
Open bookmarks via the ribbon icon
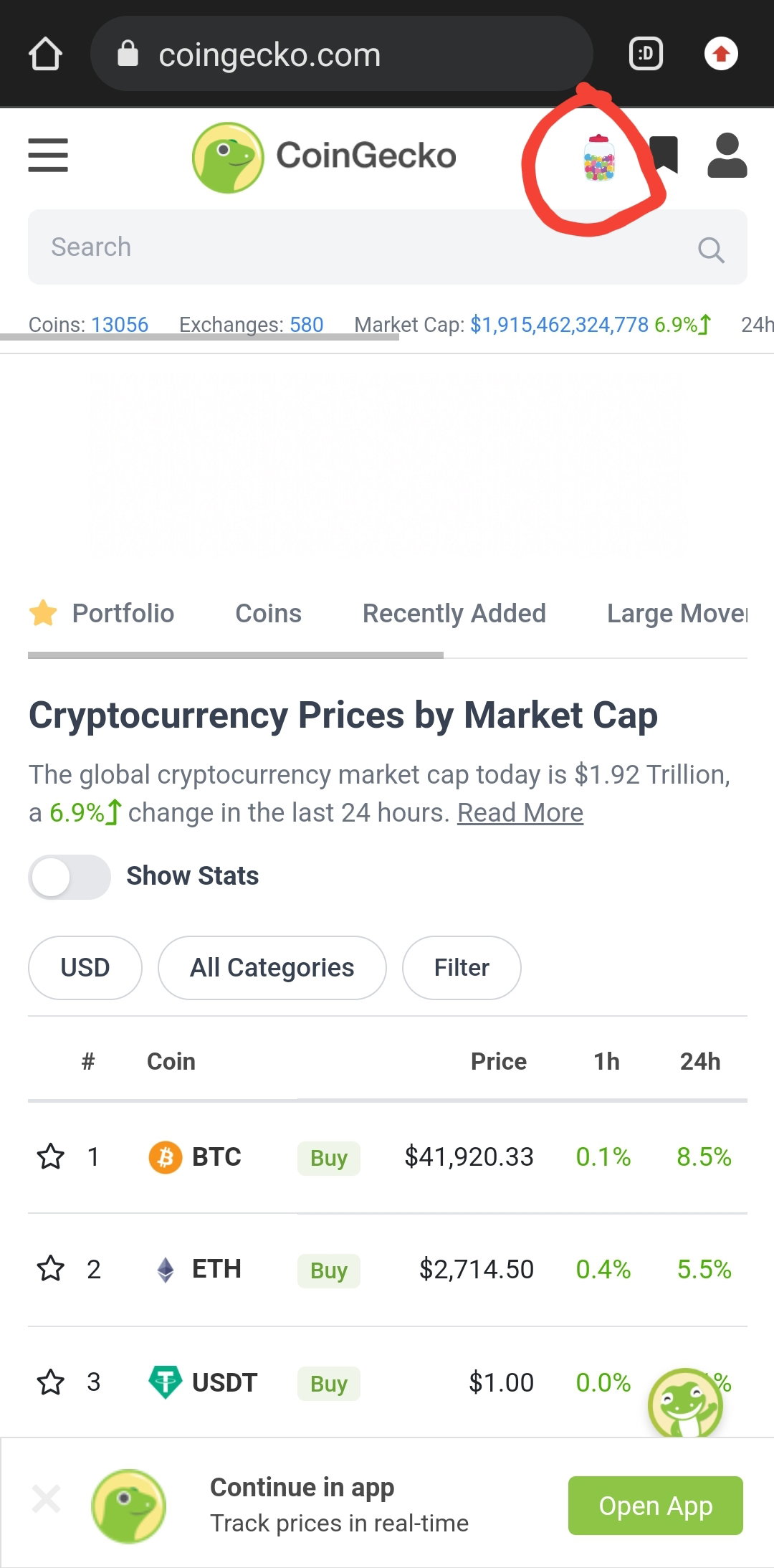click(x=664, y=155)
